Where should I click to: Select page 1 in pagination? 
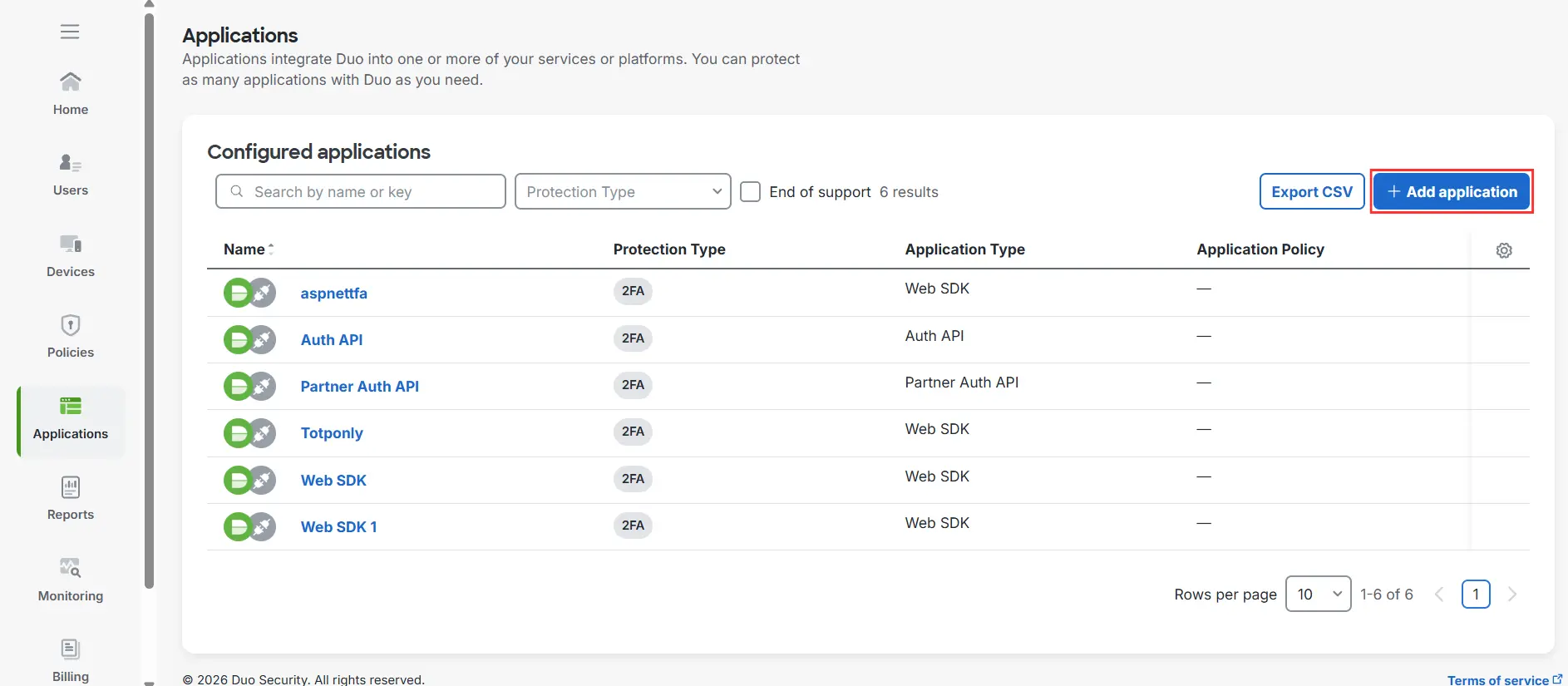tap(1476, 594)
